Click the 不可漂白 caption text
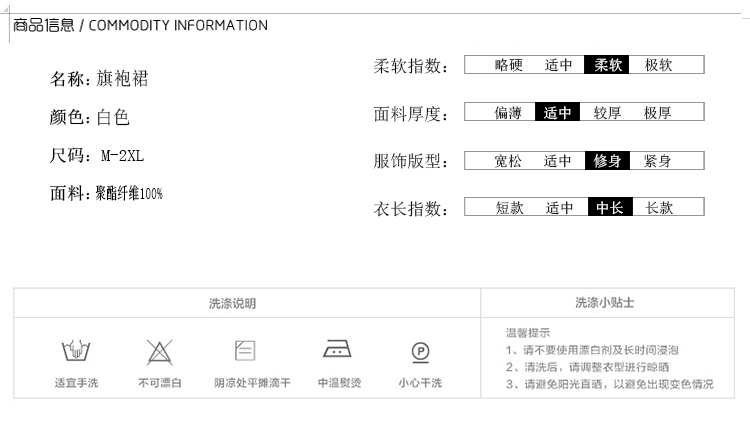Viewport: 750px width, 432px height. tap(160, 383)
